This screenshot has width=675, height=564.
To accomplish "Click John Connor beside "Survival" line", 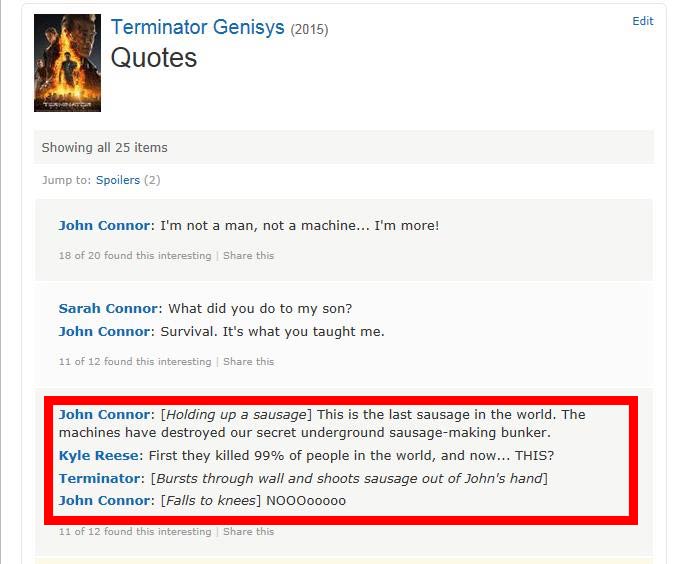I will click(104, 331).
